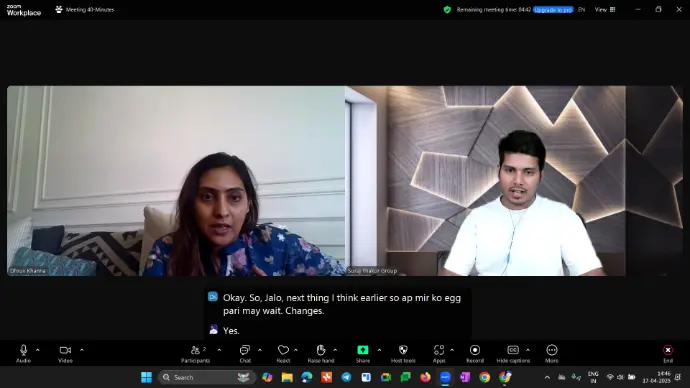690x388 pixels.
Task: Click ENG IN language switcher in tray
Action: (x=593, y=377)
